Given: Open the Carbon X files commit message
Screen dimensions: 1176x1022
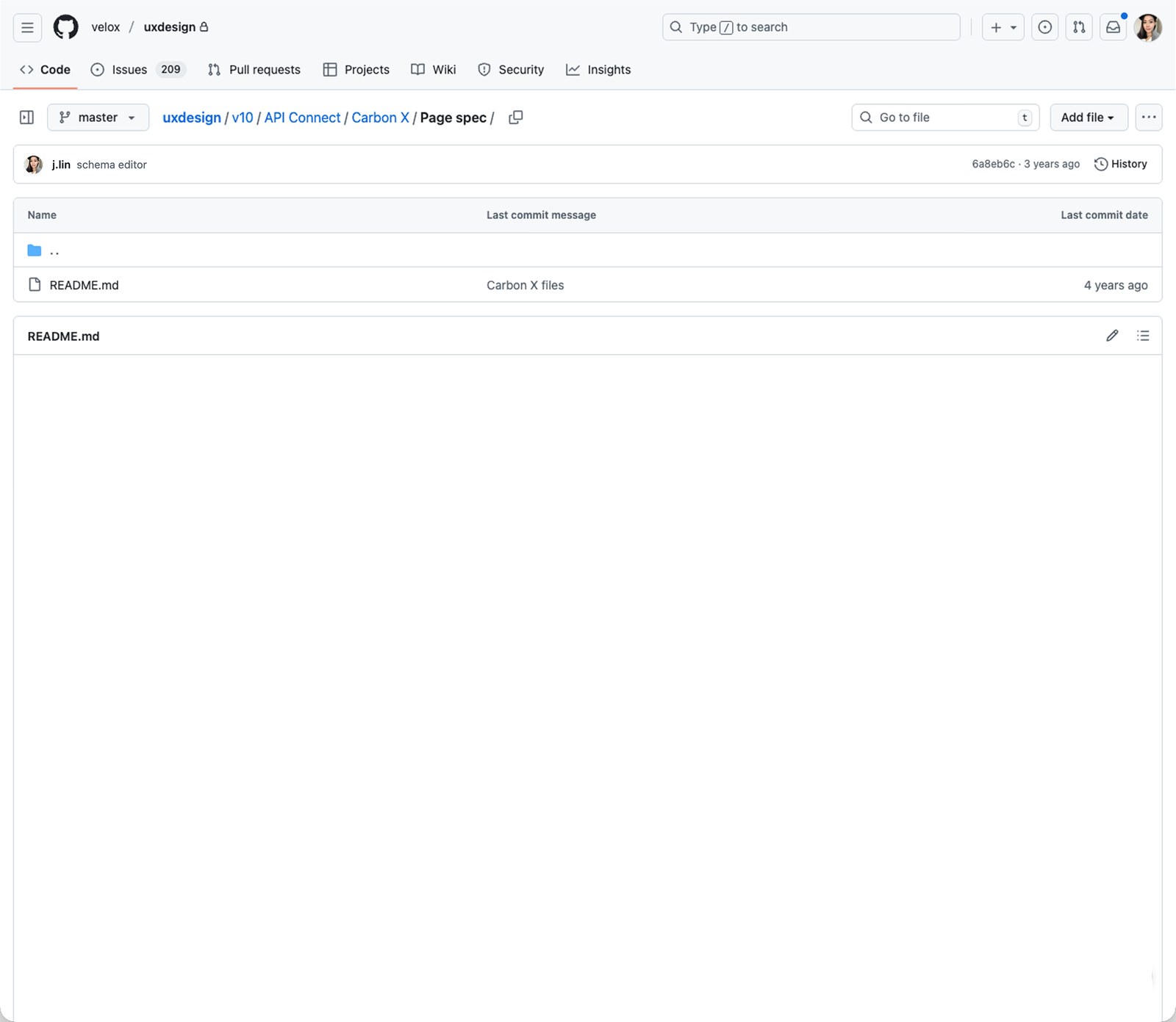Looking at the screenshot, I should pyautogui.click(x=526, y=285).
